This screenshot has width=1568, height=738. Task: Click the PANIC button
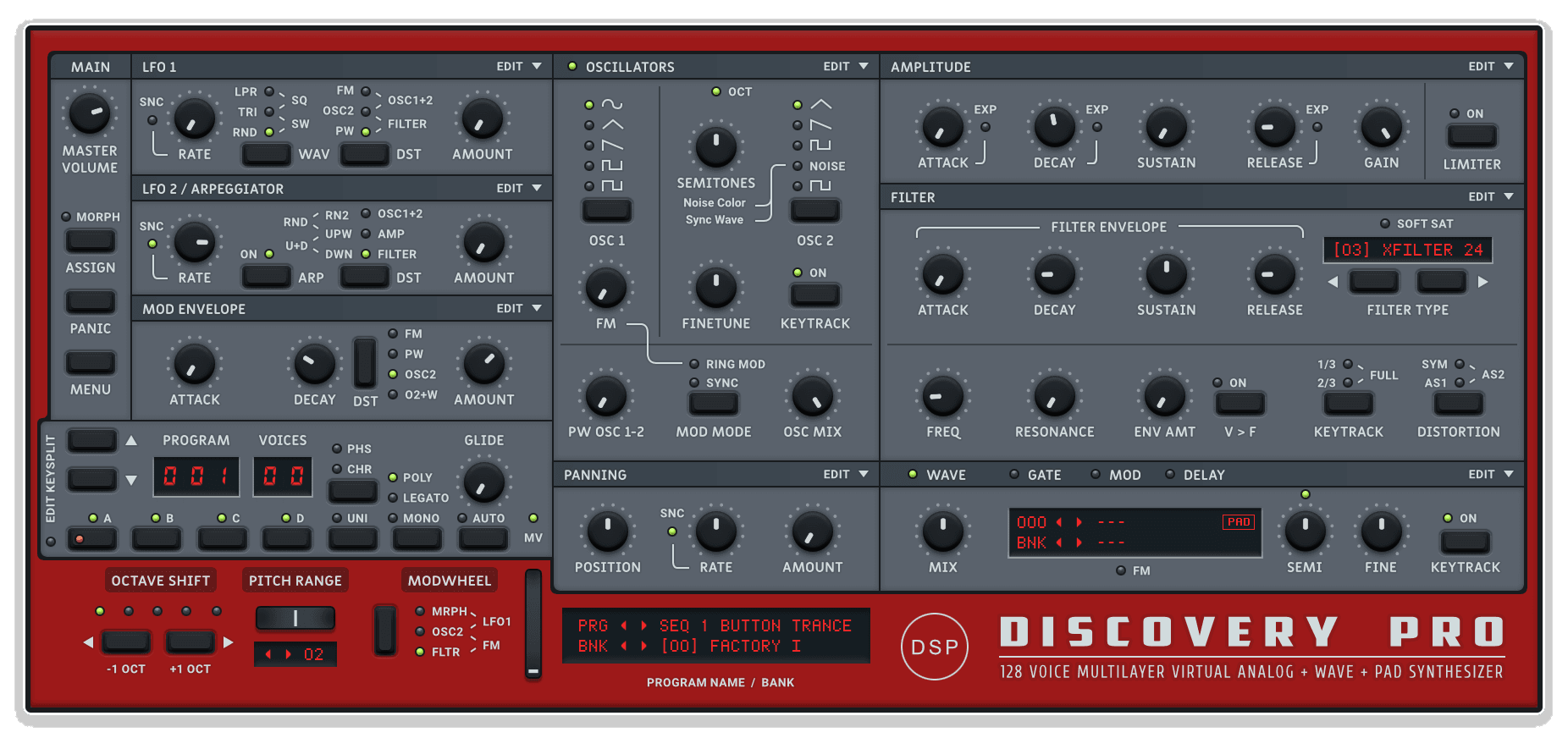coord(91,301)
